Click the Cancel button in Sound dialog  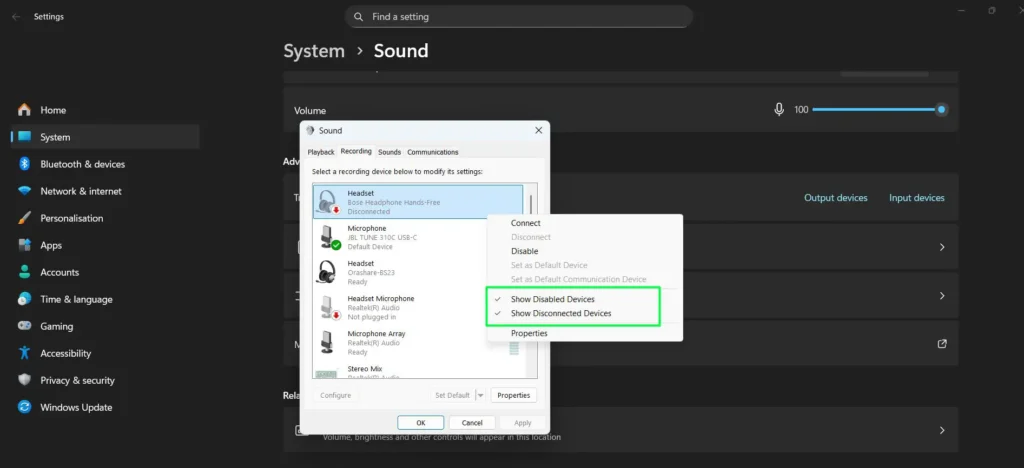472,423
